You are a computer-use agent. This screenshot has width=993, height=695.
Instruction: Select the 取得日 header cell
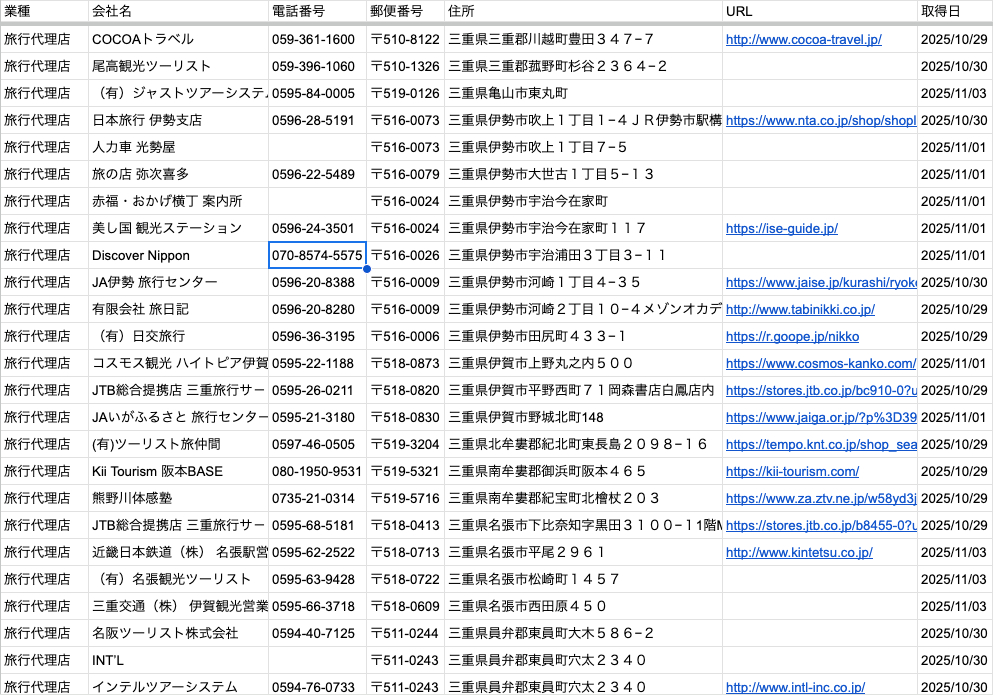click(955, 11)
